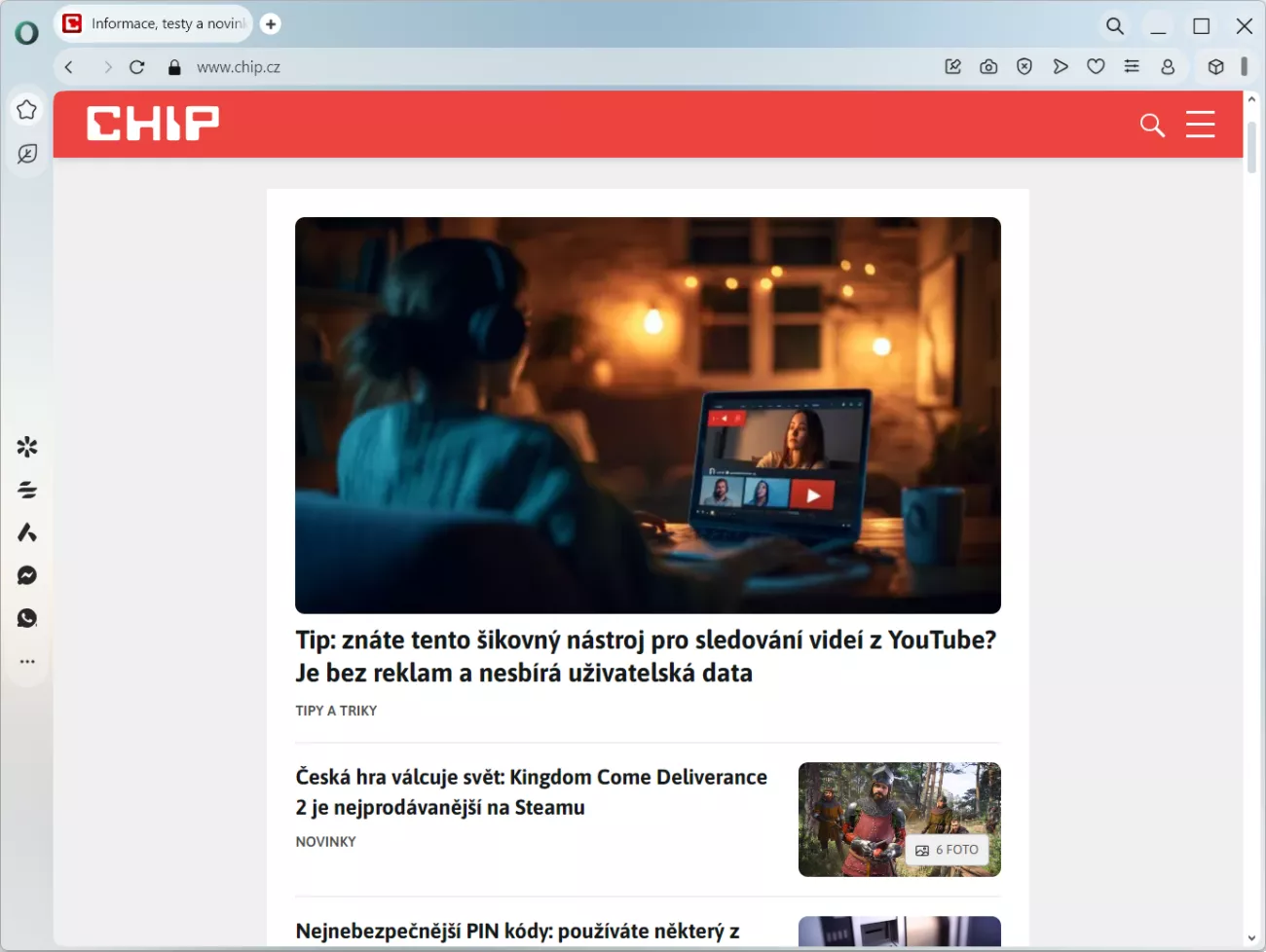Screen dimensions: 1266x952
Task: Open the Extensions cube icon
Action: (1215, 67)
